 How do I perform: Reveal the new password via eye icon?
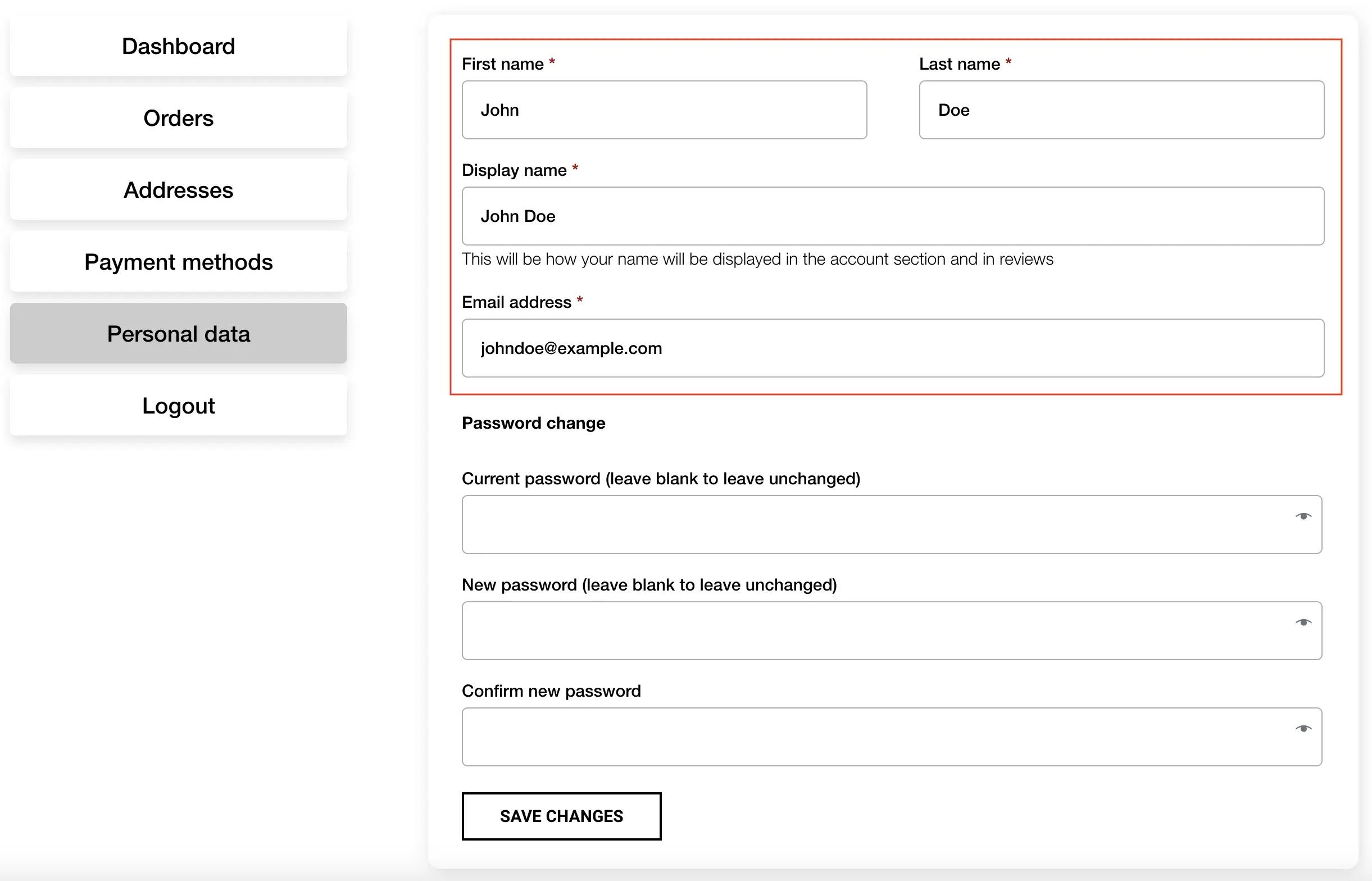pyautogui.click(x=1303, y=623)
